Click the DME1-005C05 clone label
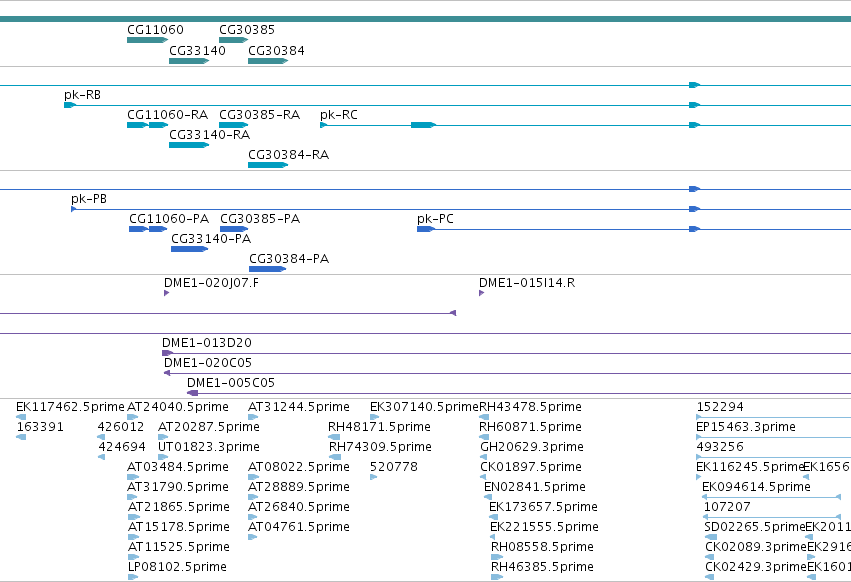851x582 pixels. (231, 383)
